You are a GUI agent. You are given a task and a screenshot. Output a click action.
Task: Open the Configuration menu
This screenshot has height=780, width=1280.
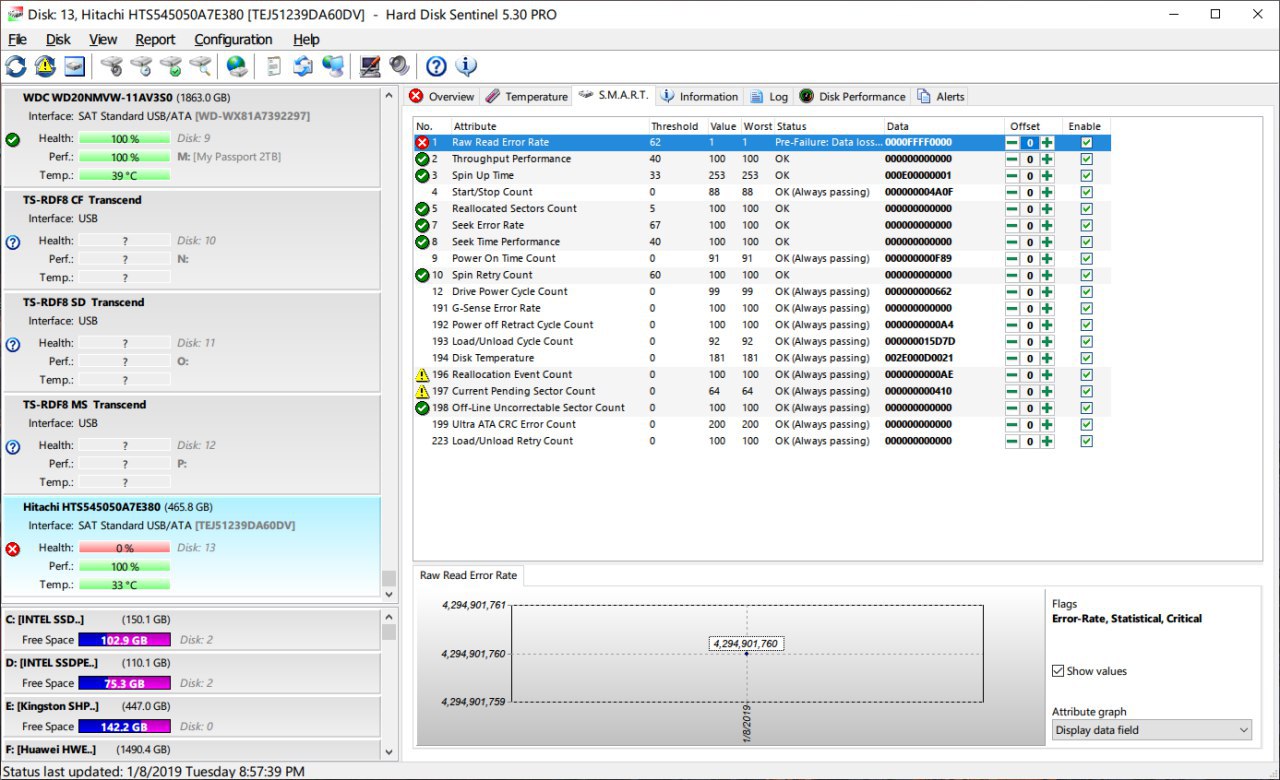pyautogui.click(x=233, y=40)
